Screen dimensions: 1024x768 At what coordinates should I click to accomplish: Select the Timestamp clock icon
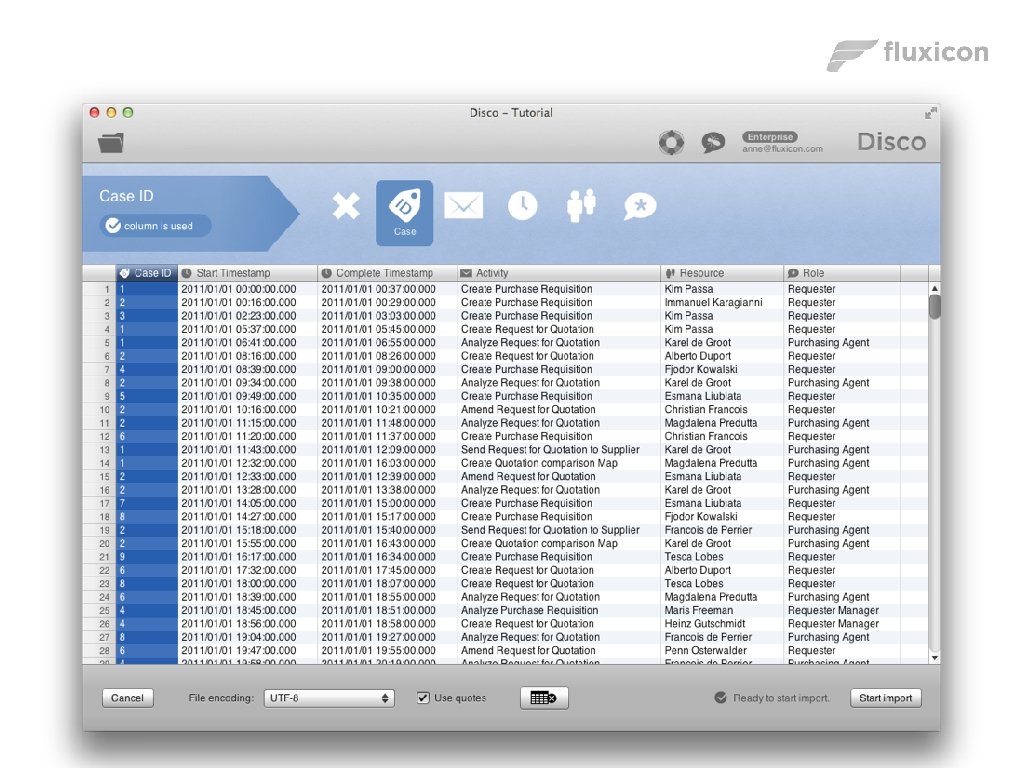(522, 206)
